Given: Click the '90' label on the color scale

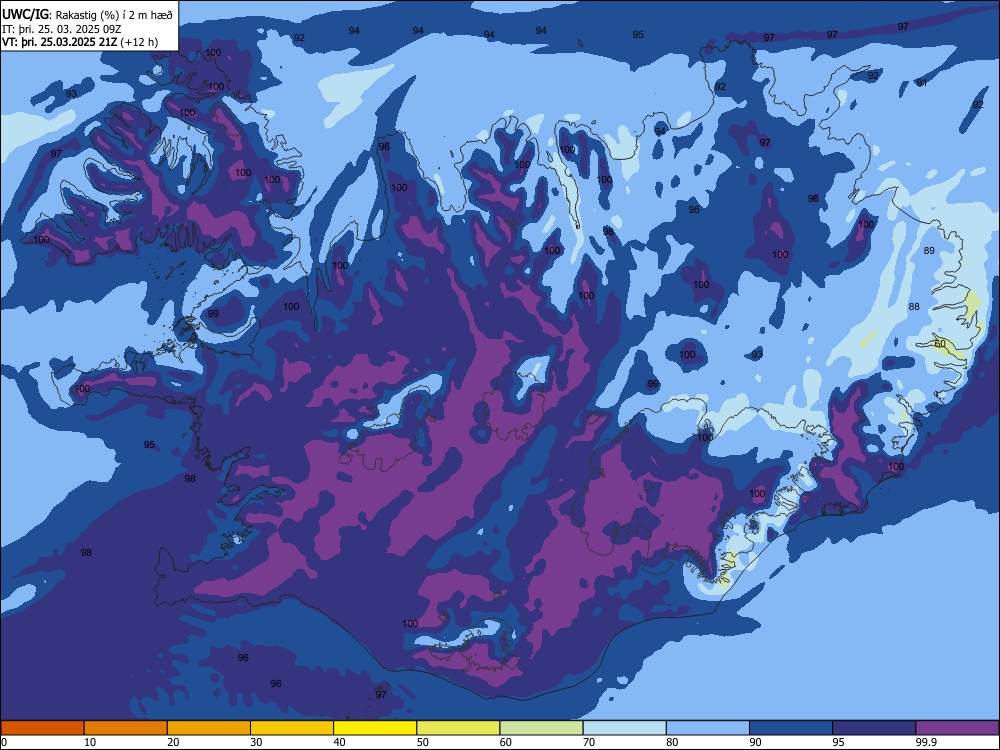Looking at the screenshot, I should click(x=755, y=742).
